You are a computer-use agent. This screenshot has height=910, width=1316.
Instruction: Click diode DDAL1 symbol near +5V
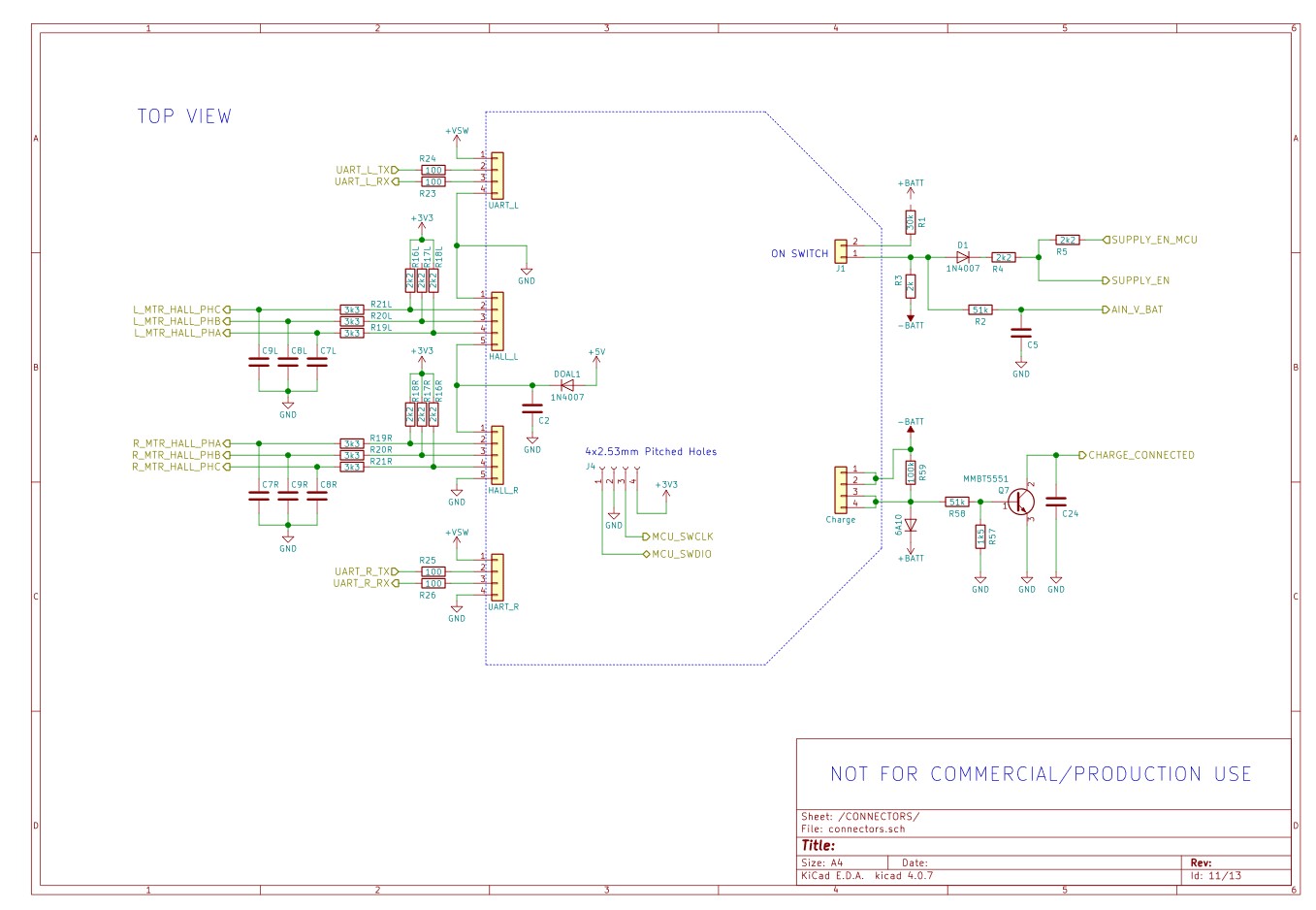pos(567,385)
